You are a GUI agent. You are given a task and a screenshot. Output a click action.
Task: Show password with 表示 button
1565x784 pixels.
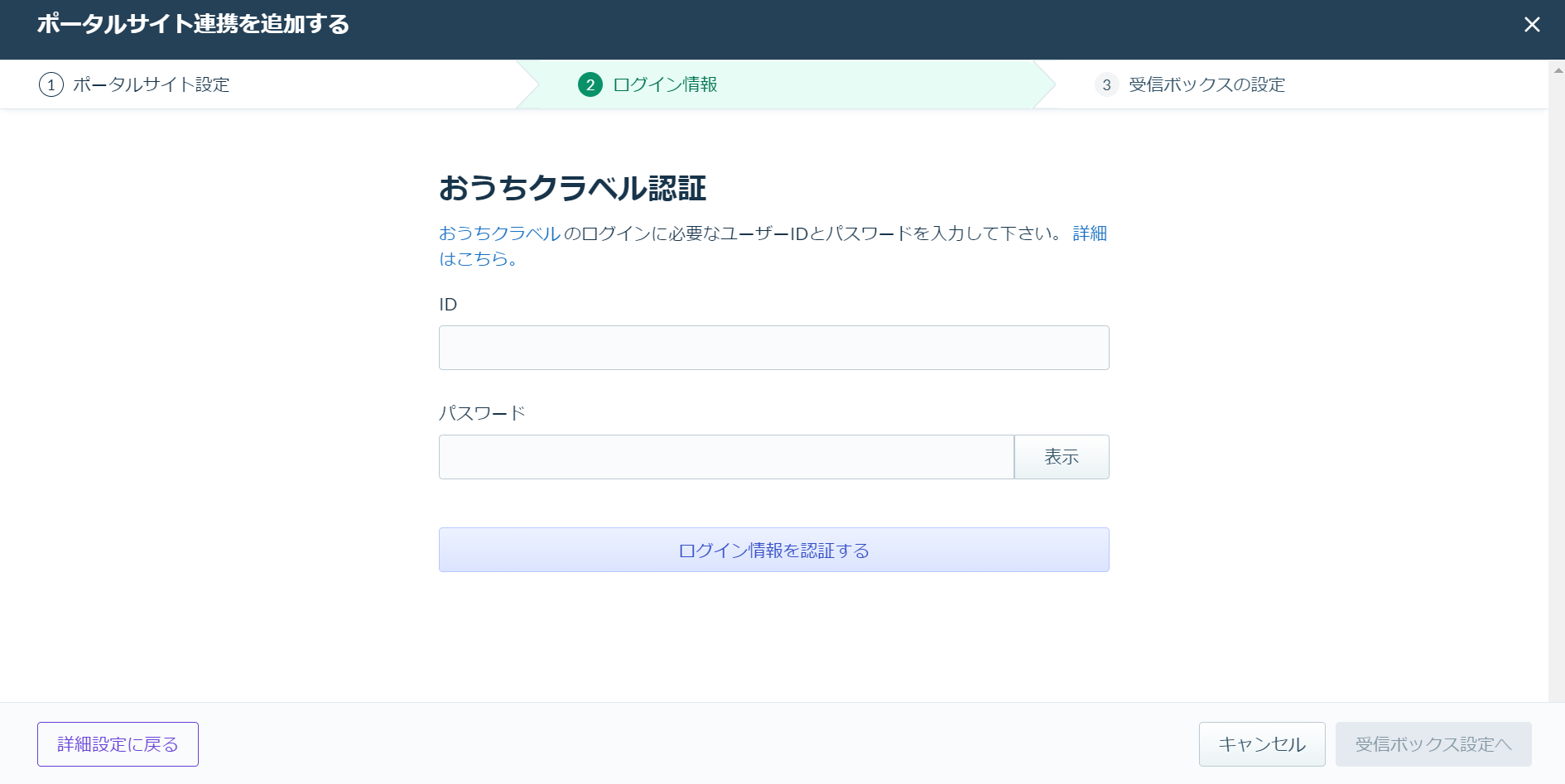point(1062,457)
